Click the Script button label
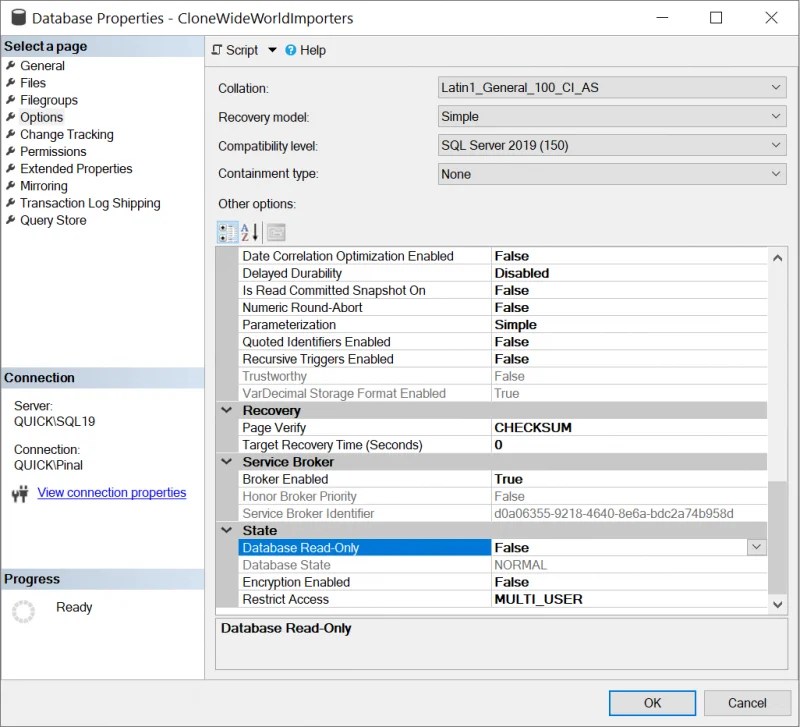 tap(242, 50)
